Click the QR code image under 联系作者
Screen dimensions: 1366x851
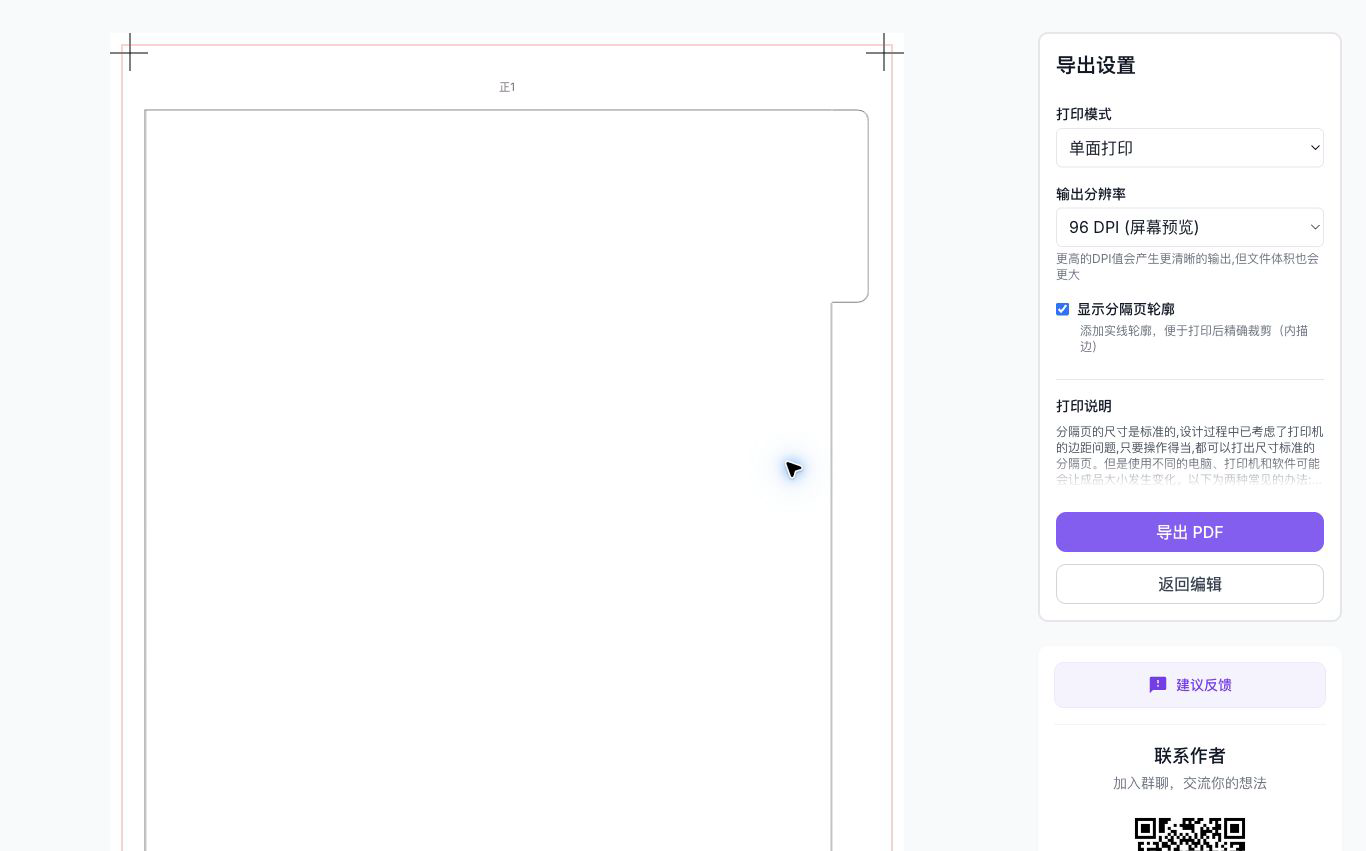click(1190, 834)
